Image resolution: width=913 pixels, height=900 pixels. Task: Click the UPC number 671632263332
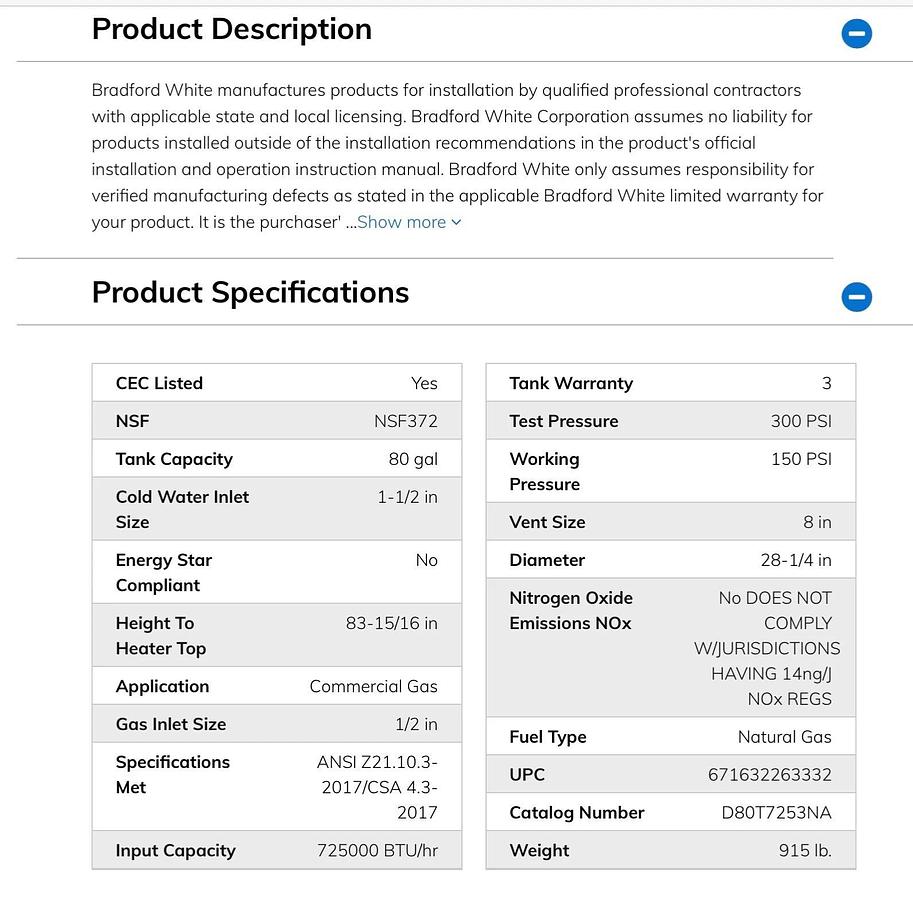click(769, 775)
